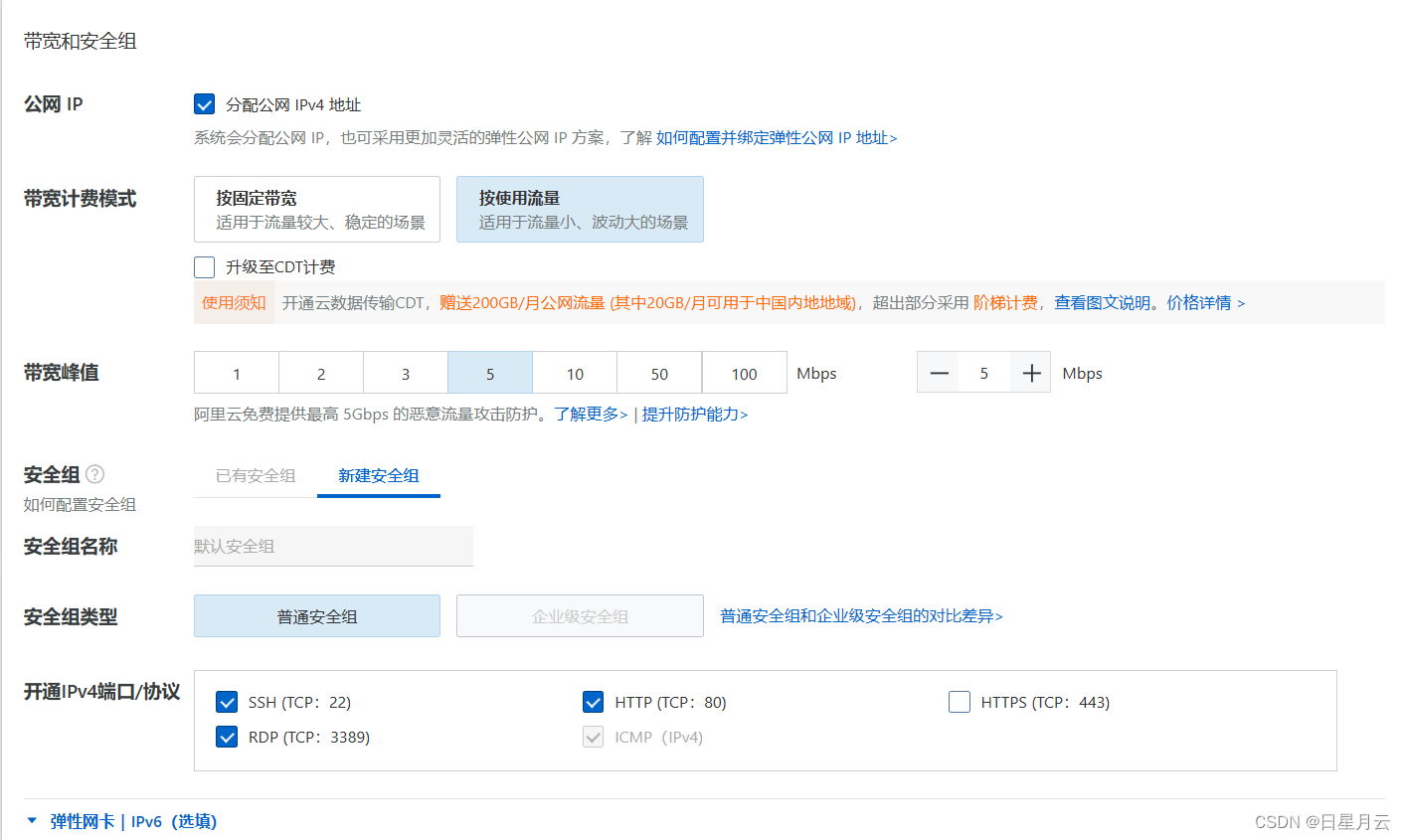This screenshot has width=1405, height=840.
Task: Choose 普通安全组 security group type
Action: [317, 616]
